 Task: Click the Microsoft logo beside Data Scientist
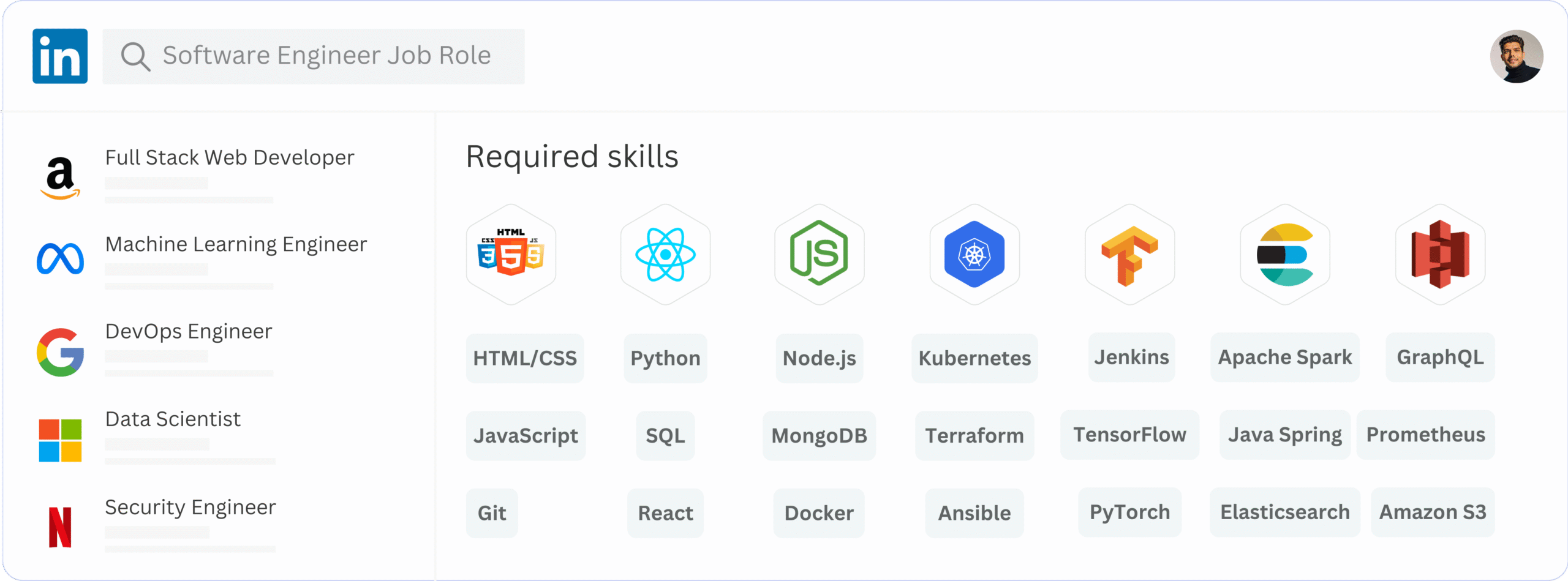pyautogui.click(x=60, y=440)
